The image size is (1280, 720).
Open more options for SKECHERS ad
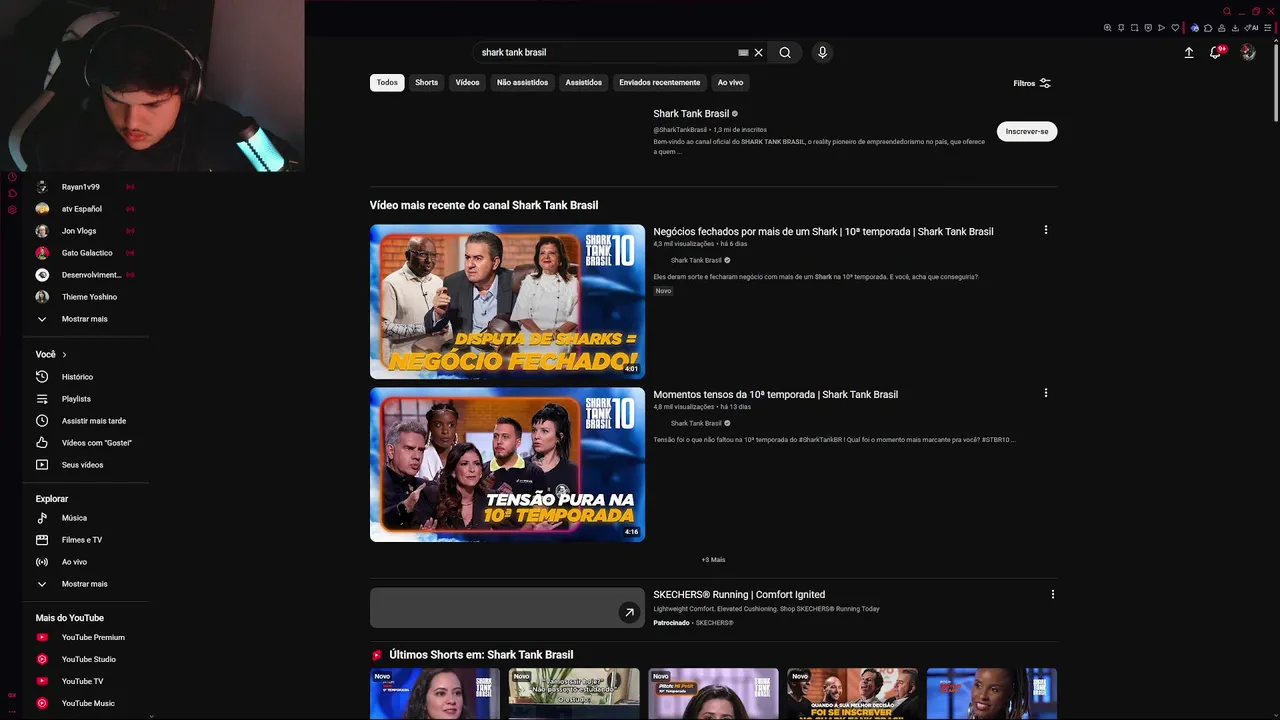pos(1052,594)
